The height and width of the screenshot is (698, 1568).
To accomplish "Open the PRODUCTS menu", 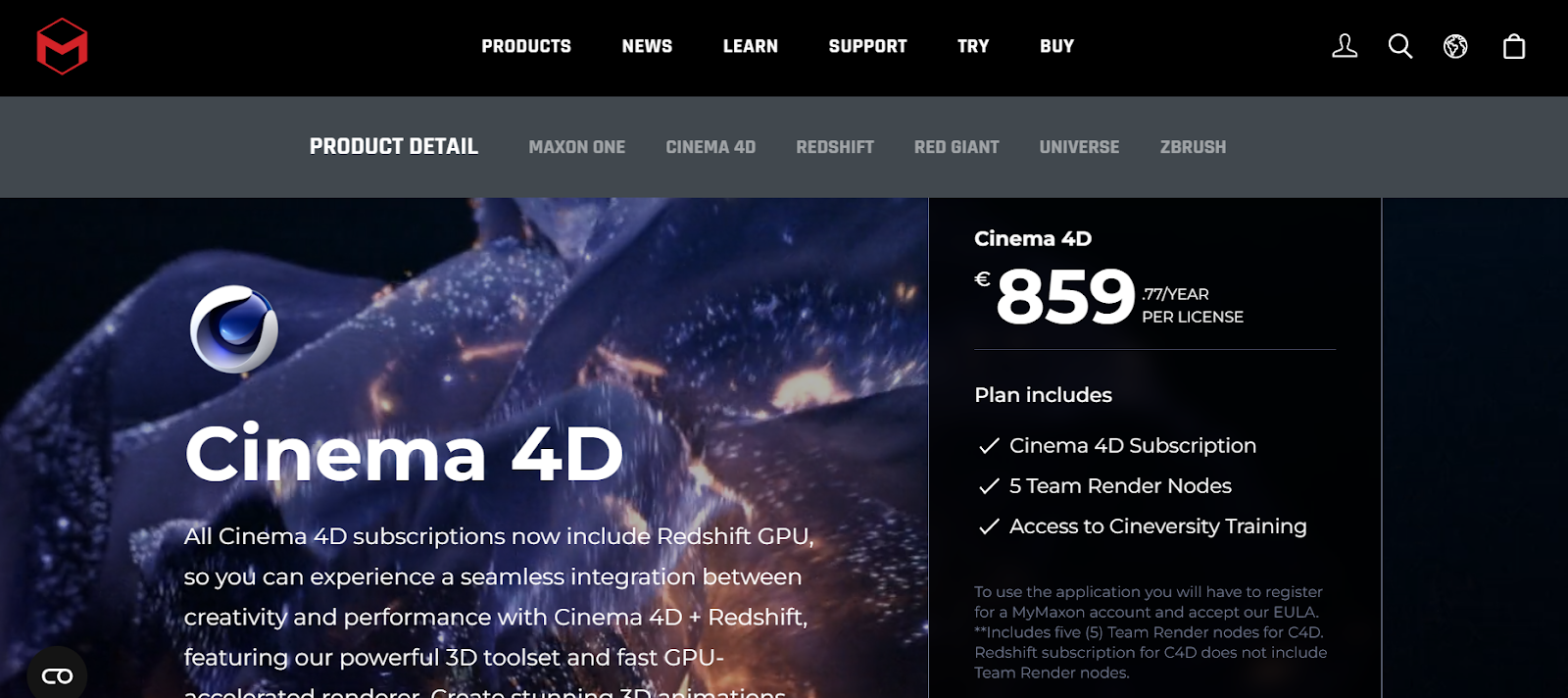I will click(x=526, y=46).
